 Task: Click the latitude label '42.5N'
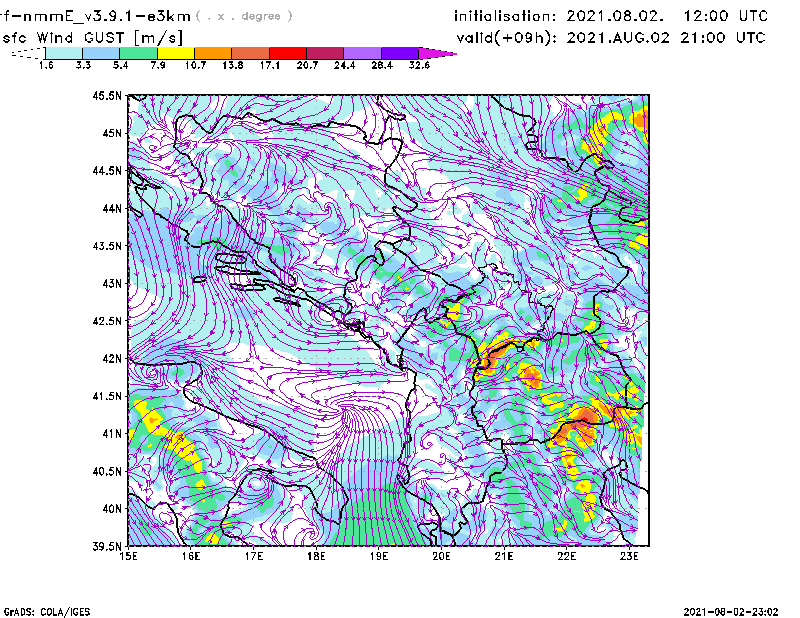point(107,321)
